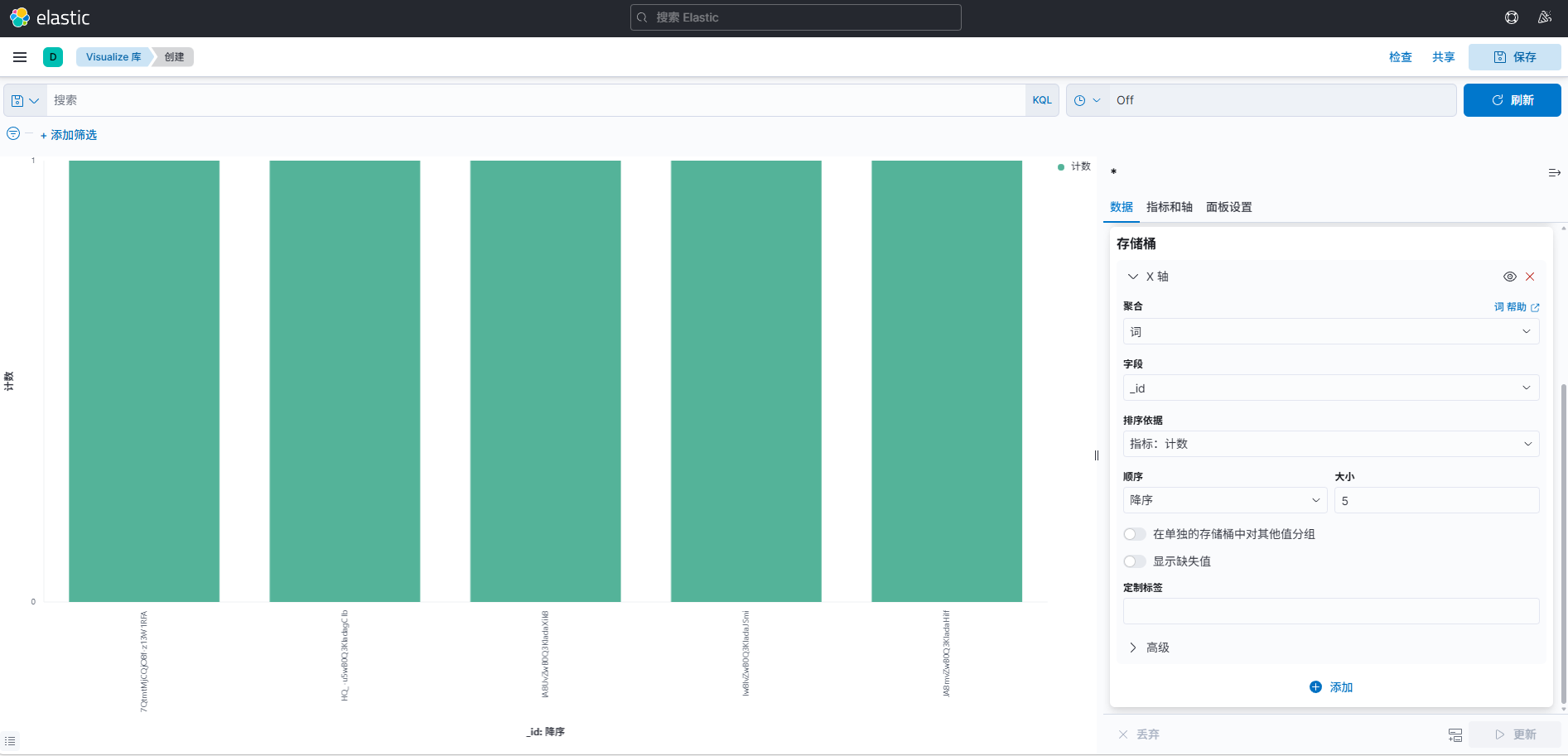Toggle chart legend list icon
The height and width of the screenshot is (756, 1568).
click(10, 741)
